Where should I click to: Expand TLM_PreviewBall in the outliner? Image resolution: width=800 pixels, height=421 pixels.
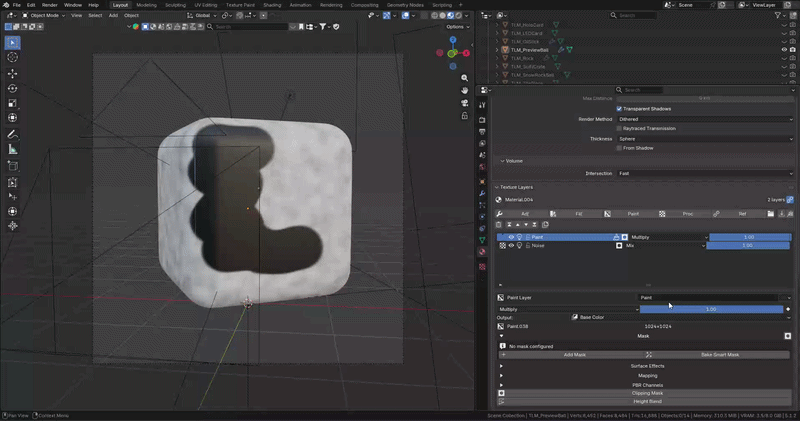[x=497, y=50]
